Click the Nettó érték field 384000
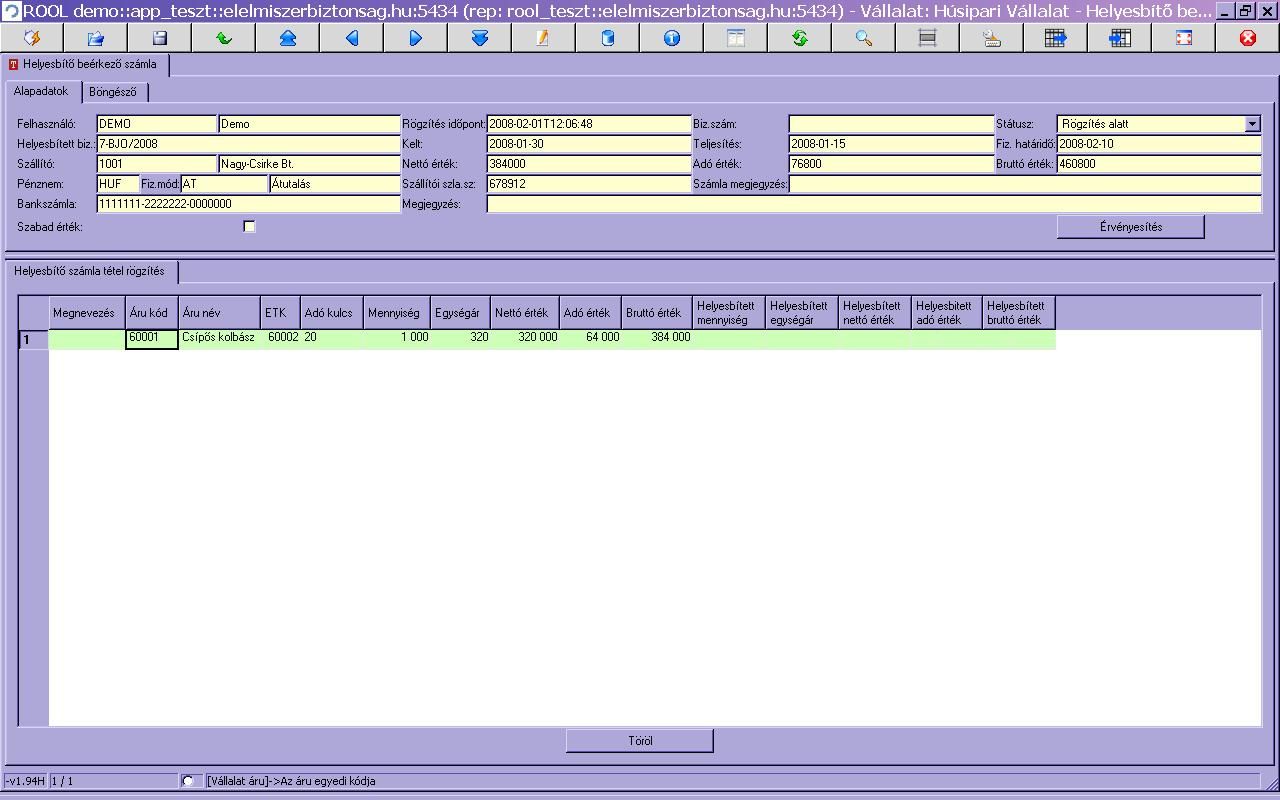 589,164
